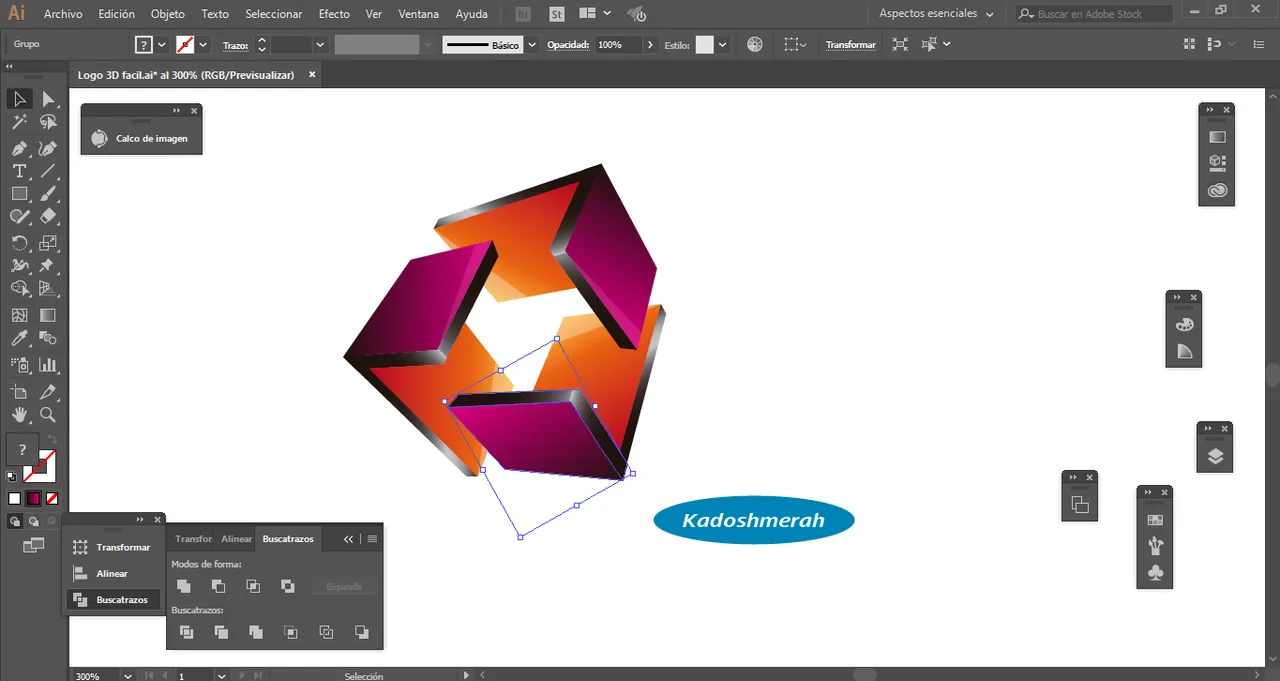The height and width of the screenshot is (681, 1280).
Task: Set paint type to None
Action: (x=52, y=498)
